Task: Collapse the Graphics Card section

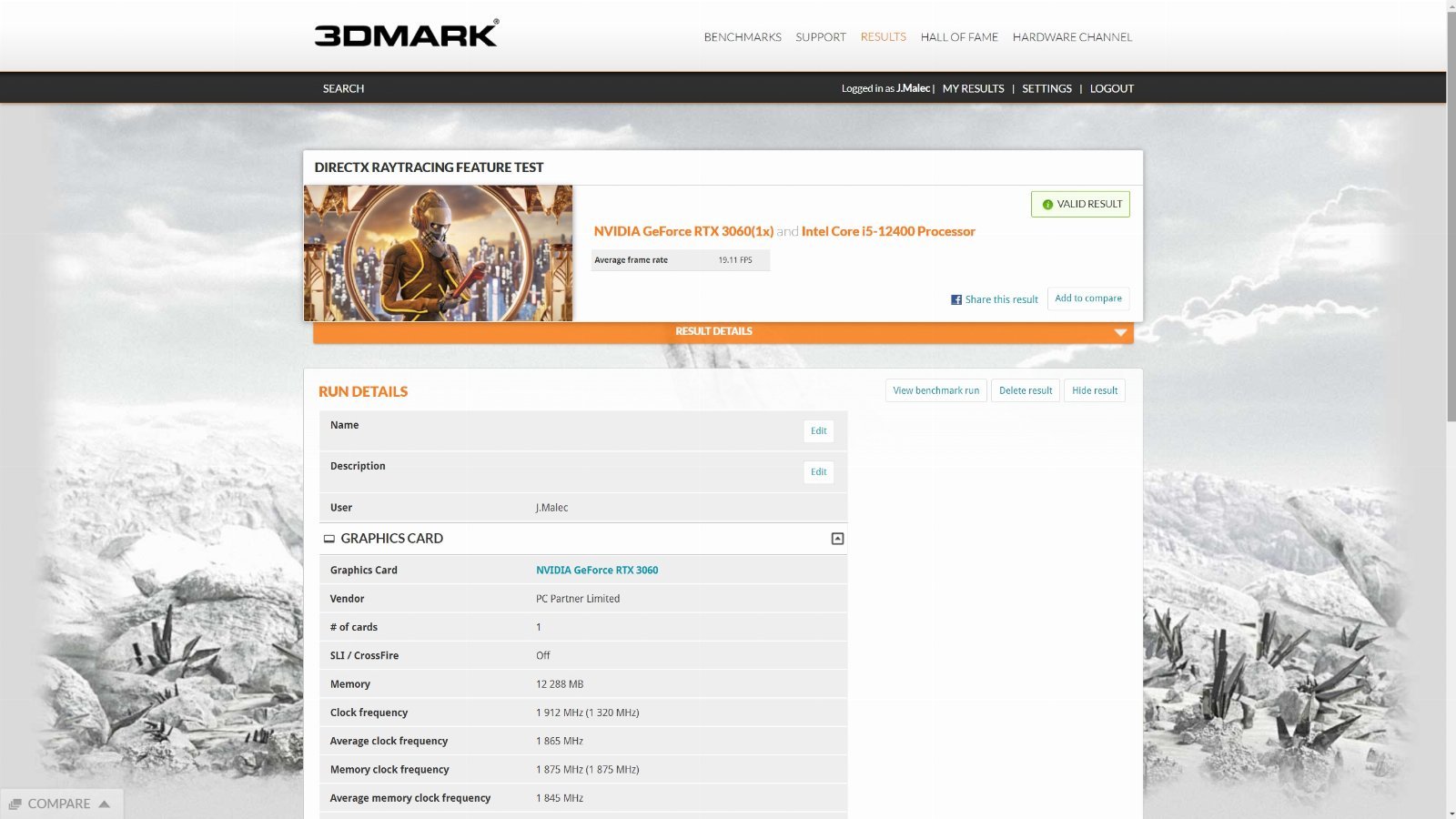Action: (837, 539)
